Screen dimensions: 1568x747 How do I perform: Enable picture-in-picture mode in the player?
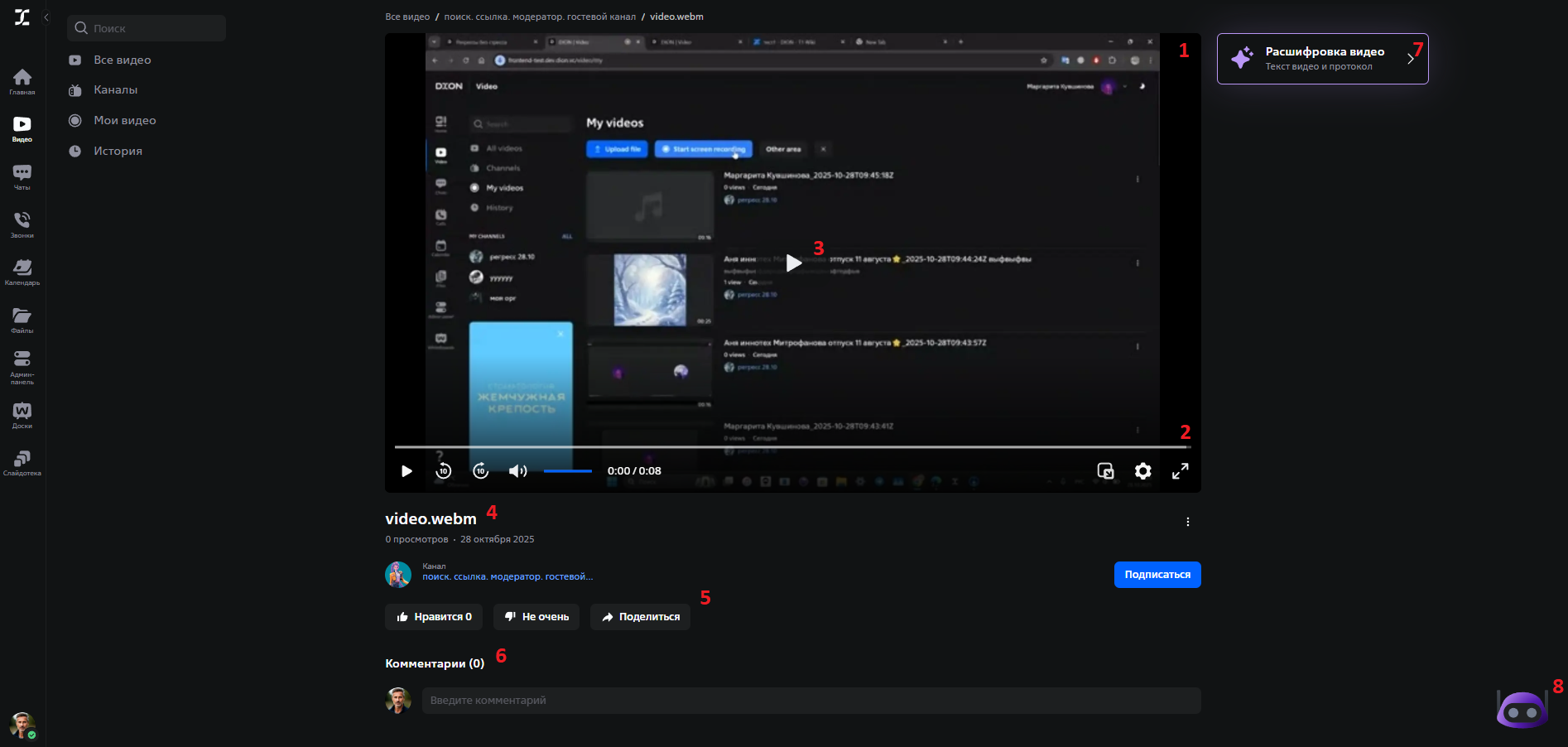tap(1105, 470)
